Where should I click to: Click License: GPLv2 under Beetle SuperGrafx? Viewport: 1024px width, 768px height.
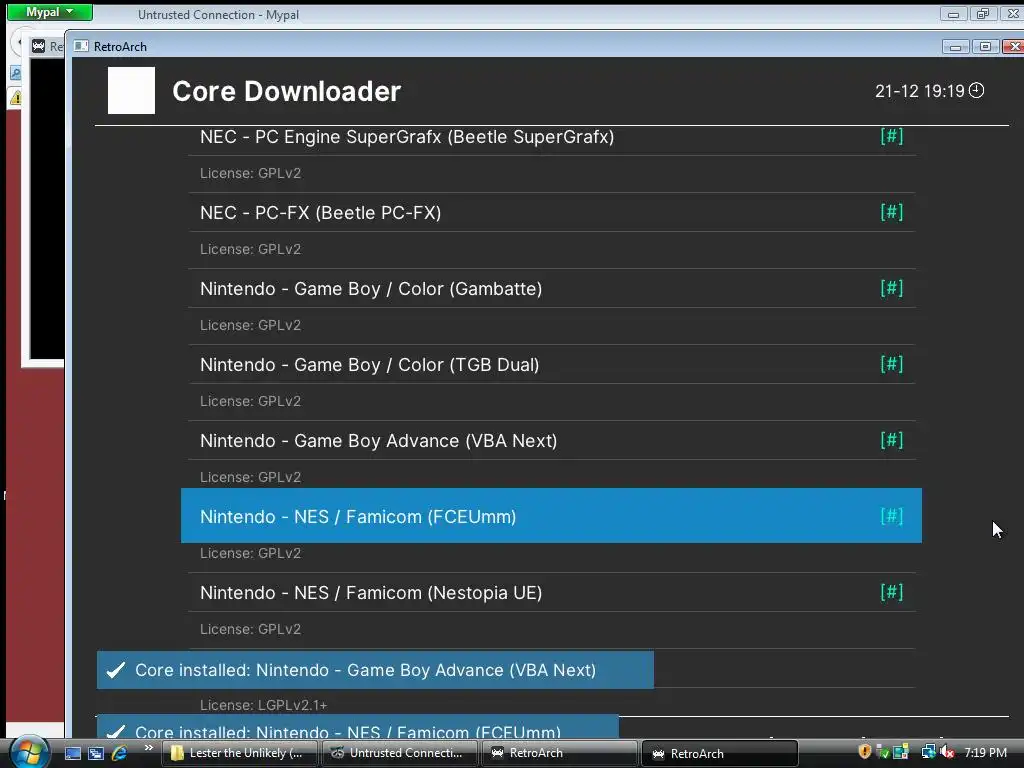(251, 173)
